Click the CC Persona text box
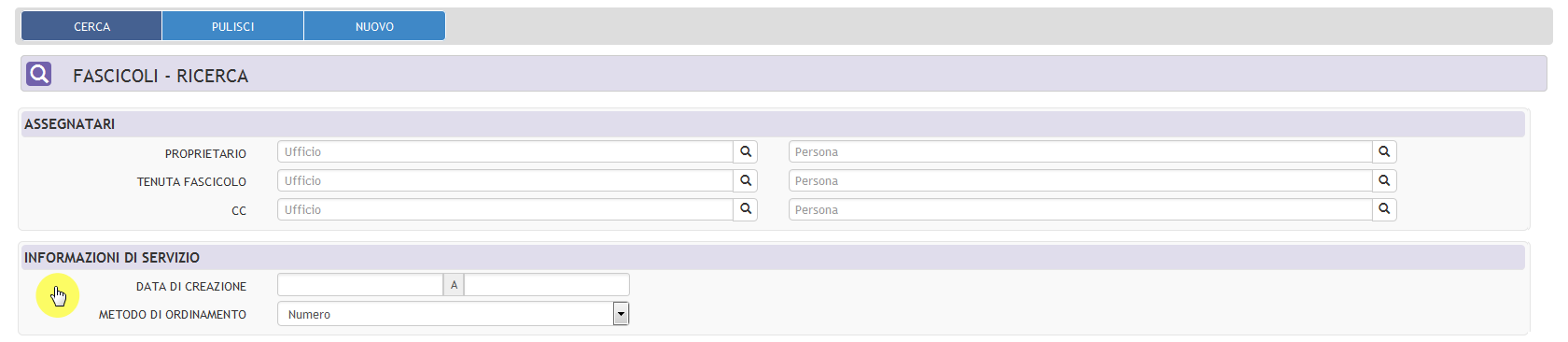The image size is (1568, 342). point(1081,209)
